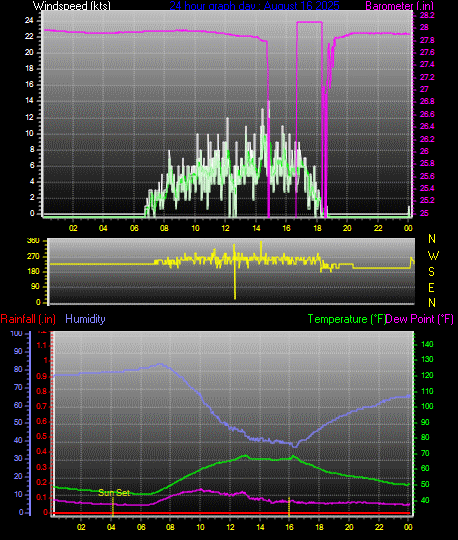458x540 pixels.
Task: Click the 10 knots windspeed axis value
Action: (x=29, y=133)
